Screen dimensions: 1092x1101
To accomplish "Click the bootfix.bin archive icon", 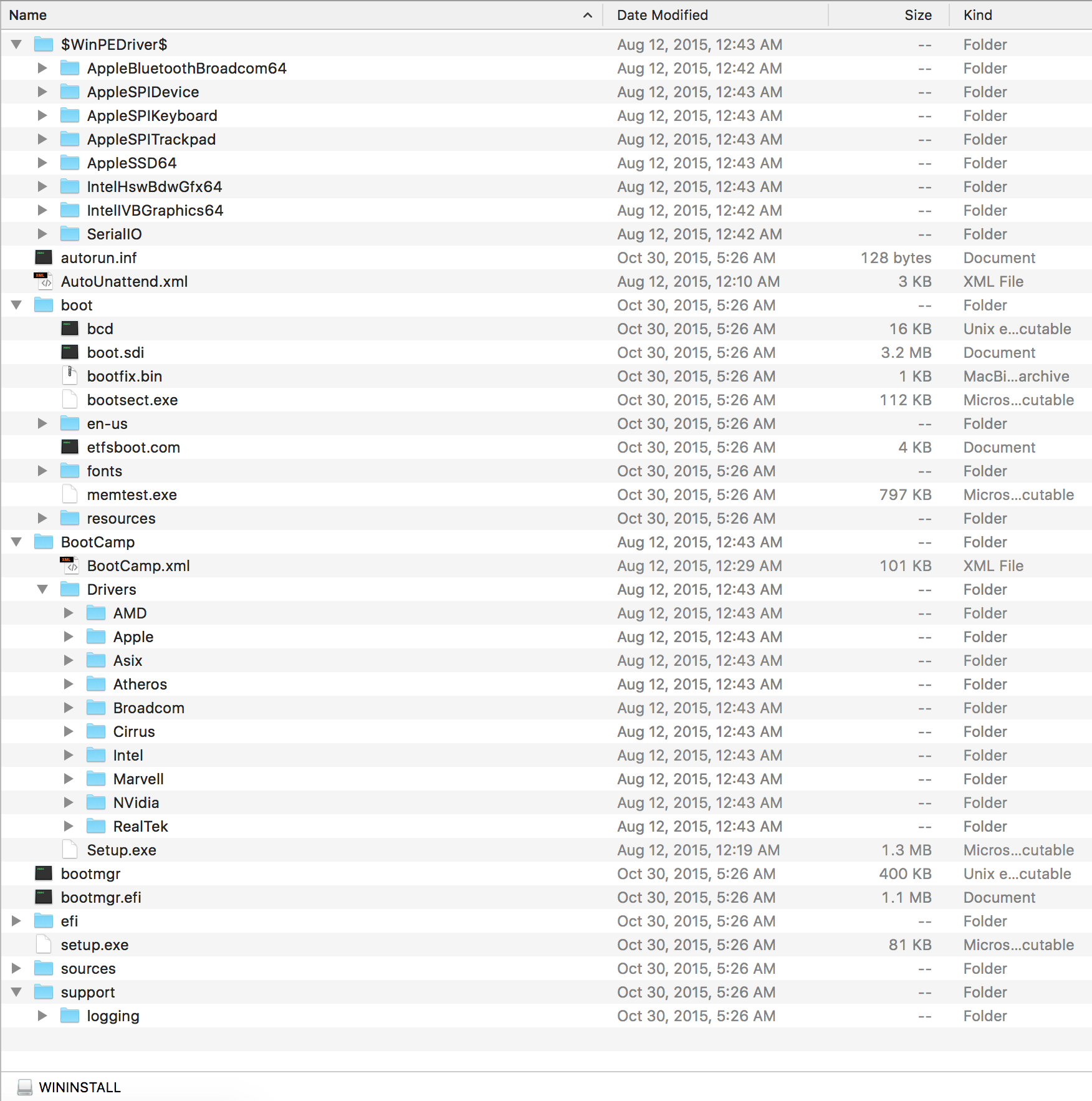I will coord(70,376).
